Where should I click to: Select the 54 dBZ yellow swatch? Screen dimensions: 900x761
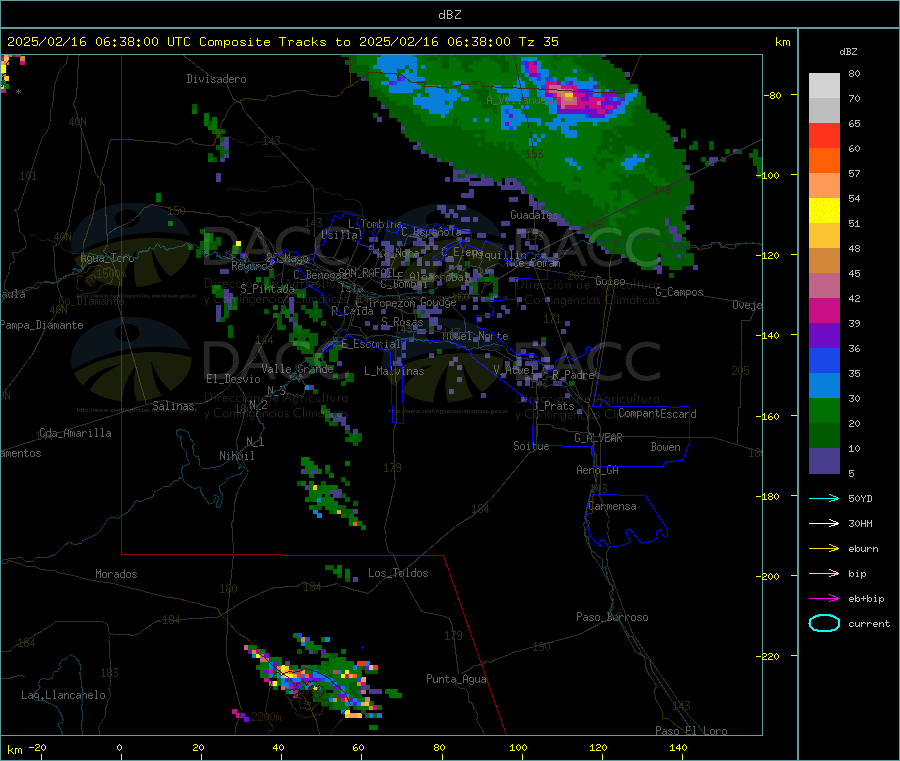[824, 211]
